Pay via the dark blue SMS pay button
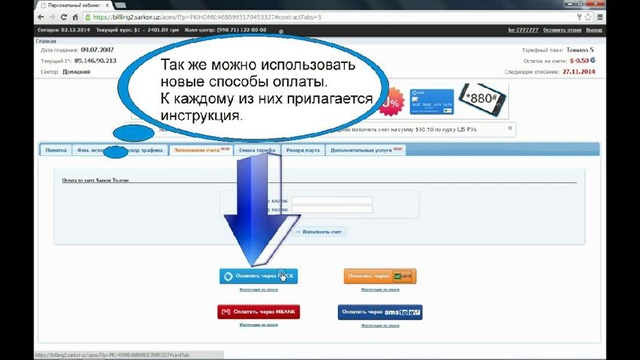Viewport: 640px width, 360px height. (x=380, y=312)
